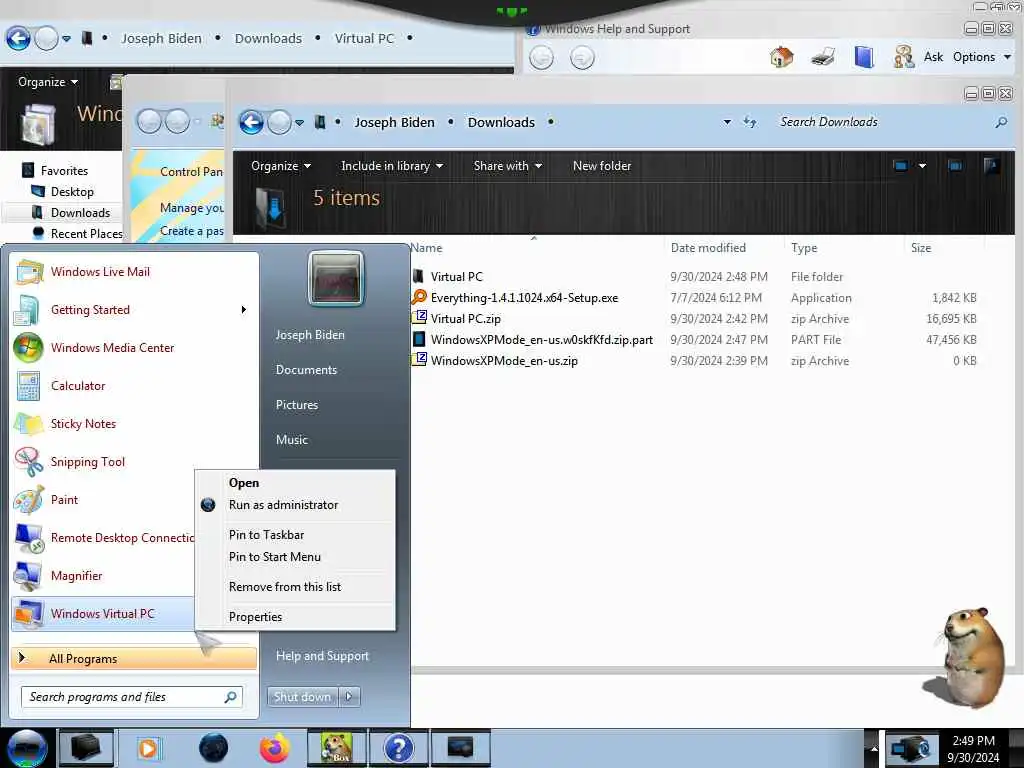Show hidden tray icons arrow
The image size is (1024, 768).
coord(874,748)
